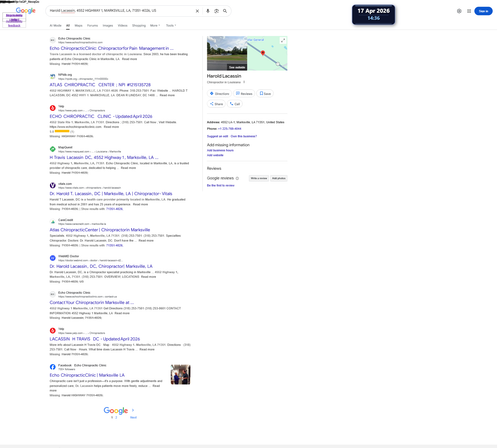Save Harold Lacassin with the Save button
The width and height of the screenshot is (500, 448).
click(265, 94)
